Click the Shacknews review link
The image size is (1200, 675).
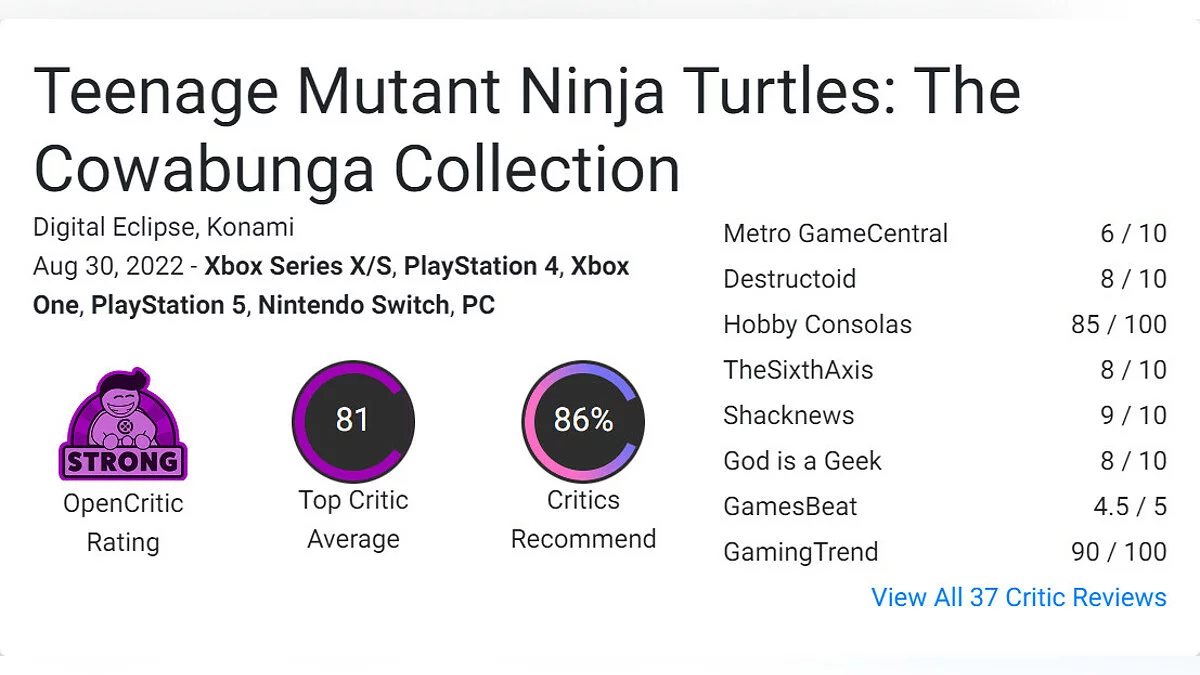tap(788, 416)
